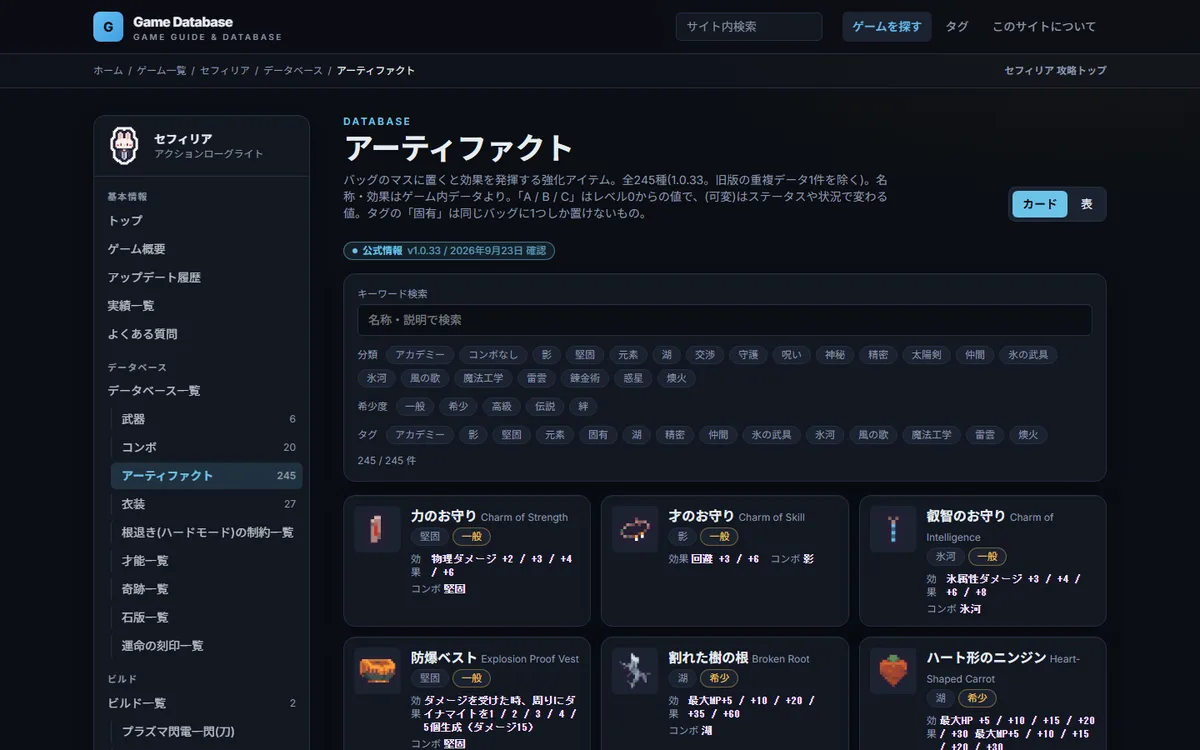The width and height of the screenshot is (1200, 750).
Task: Open the 叡智のお守り item thumbnail
Action: tap(893, 529)
